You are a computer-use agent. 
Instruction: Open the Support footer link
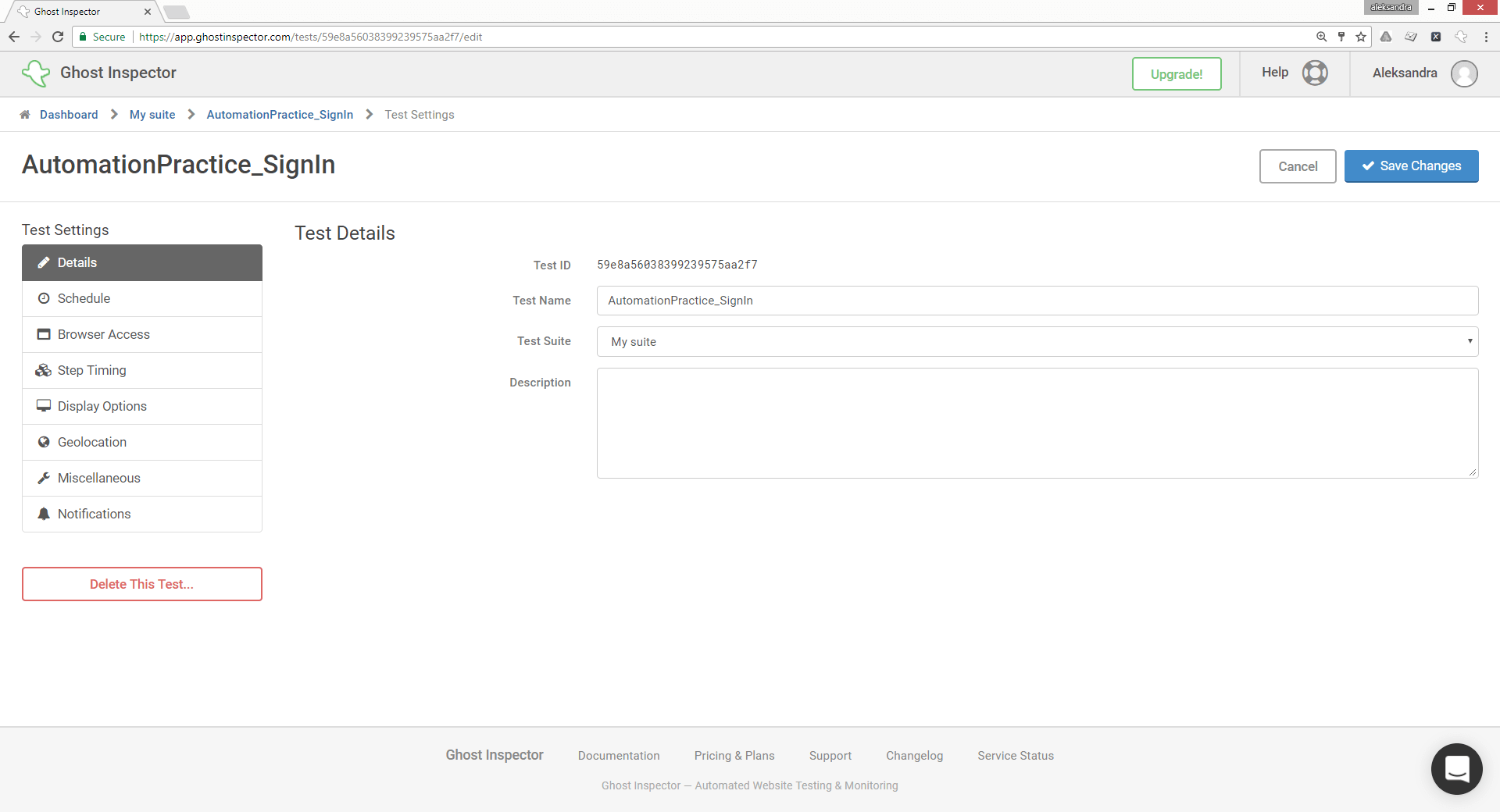tap(830, 756)
